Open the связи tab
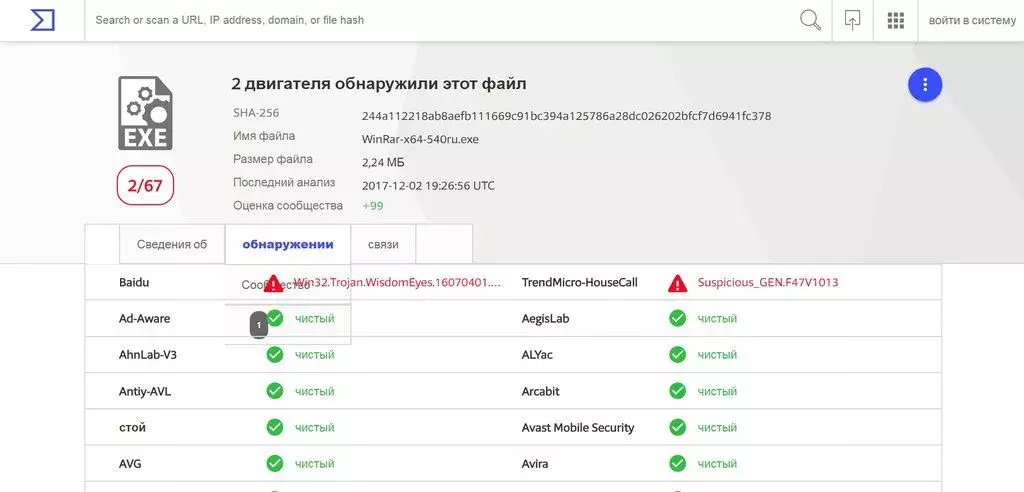Viewport: 1024px width, 492px height. click(383, 244)
